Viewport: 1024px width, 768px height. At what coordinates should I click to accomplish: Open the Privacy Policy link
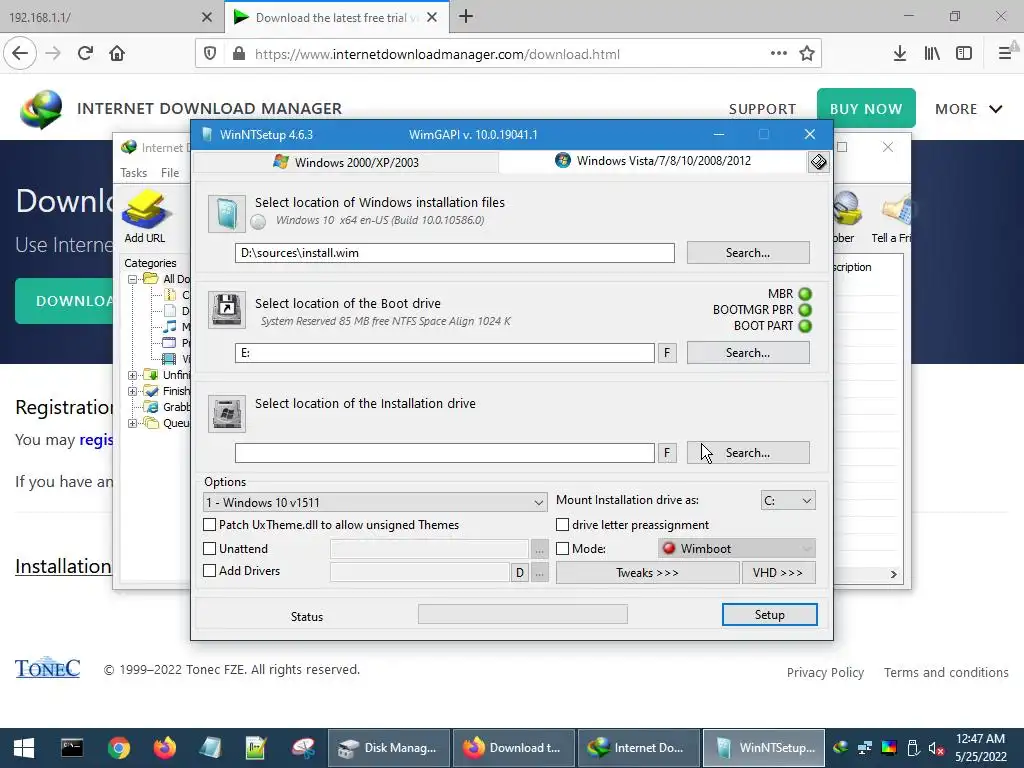click(x=825, y=673)
